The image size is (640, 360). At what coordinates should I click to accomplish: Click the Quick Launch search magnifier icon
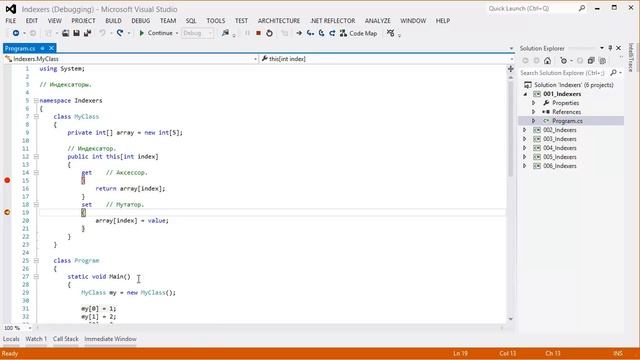[582, 8]
